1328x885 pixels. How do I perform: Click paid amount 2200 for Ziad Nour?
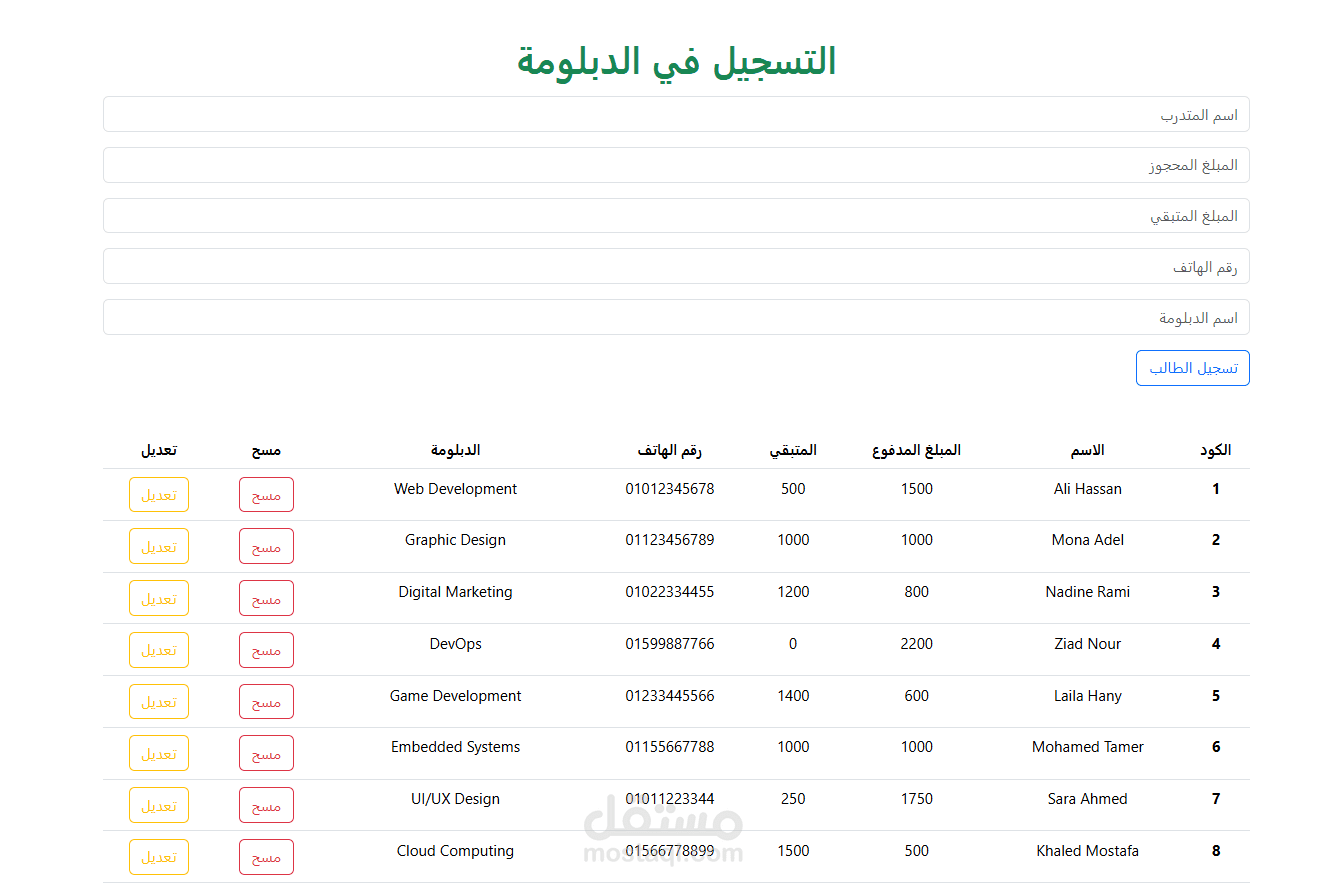click(917, 644)
